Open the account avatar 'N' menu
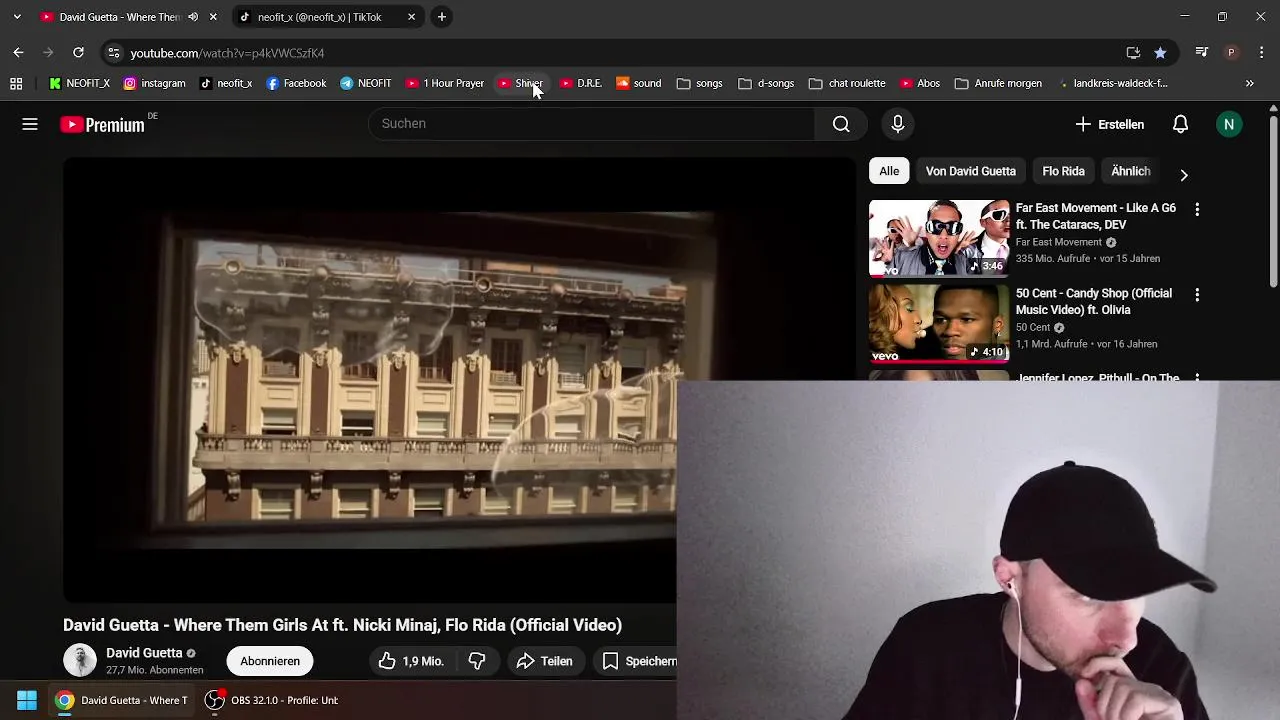Viewport: 1280px width, 720px height. coord(1229,124)
